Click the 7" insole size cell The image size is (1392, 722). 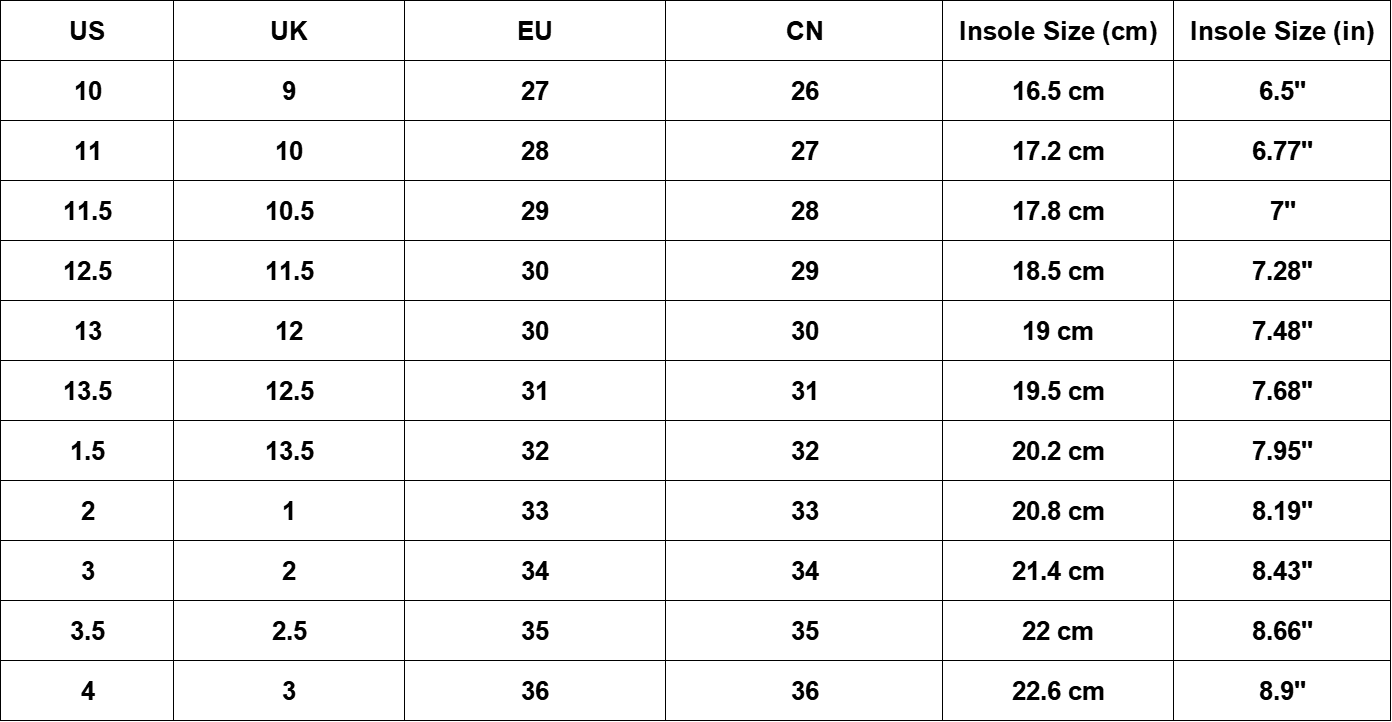point(1282,211)
